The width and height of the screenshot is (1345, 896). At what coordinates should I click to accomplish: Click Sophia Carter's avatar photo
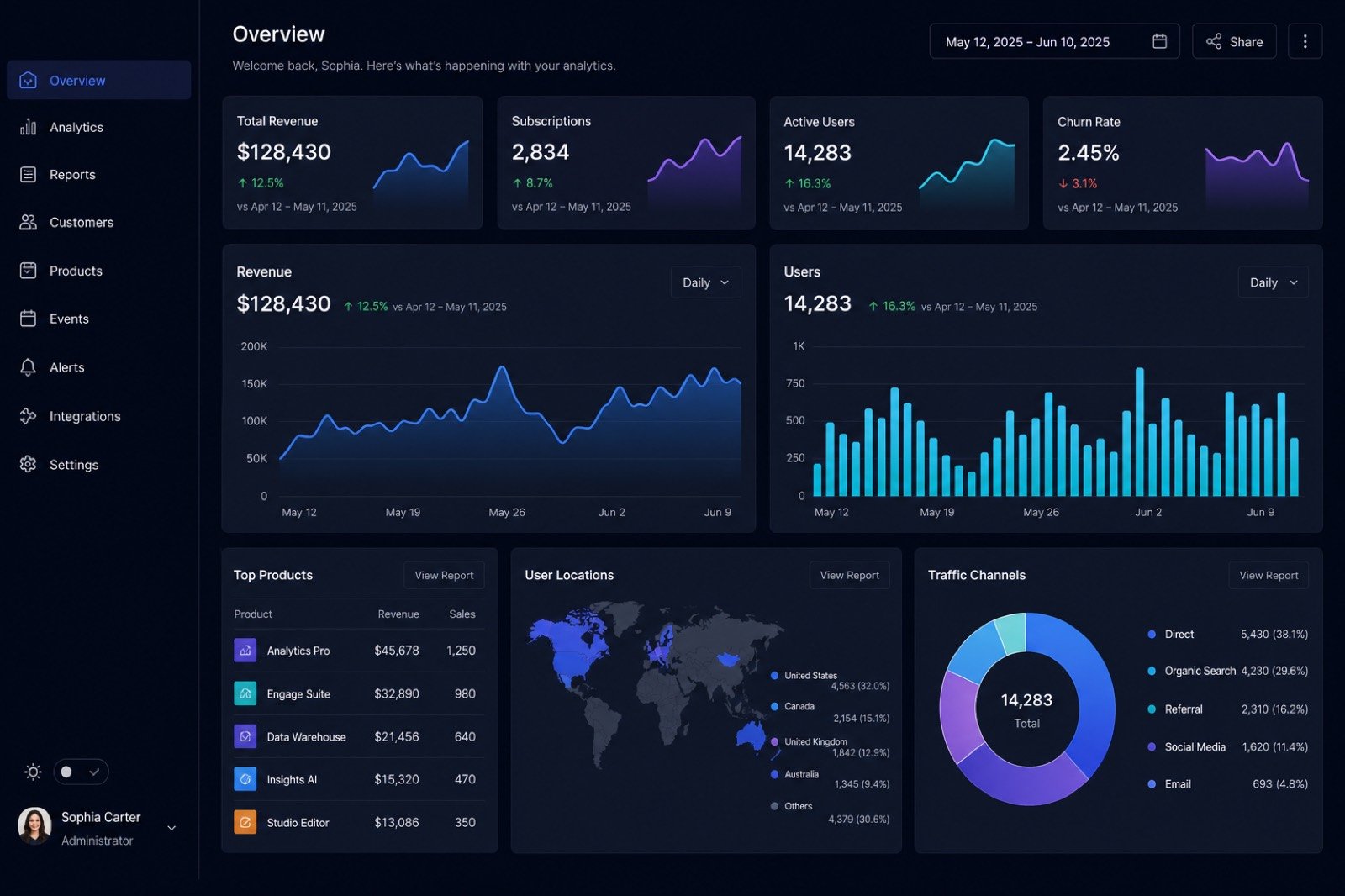34,825
